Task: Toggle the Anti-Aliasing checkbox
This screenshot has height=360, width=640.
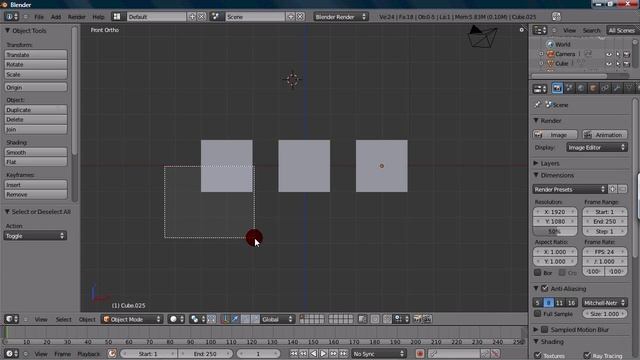Action: (x=544, y=288)
